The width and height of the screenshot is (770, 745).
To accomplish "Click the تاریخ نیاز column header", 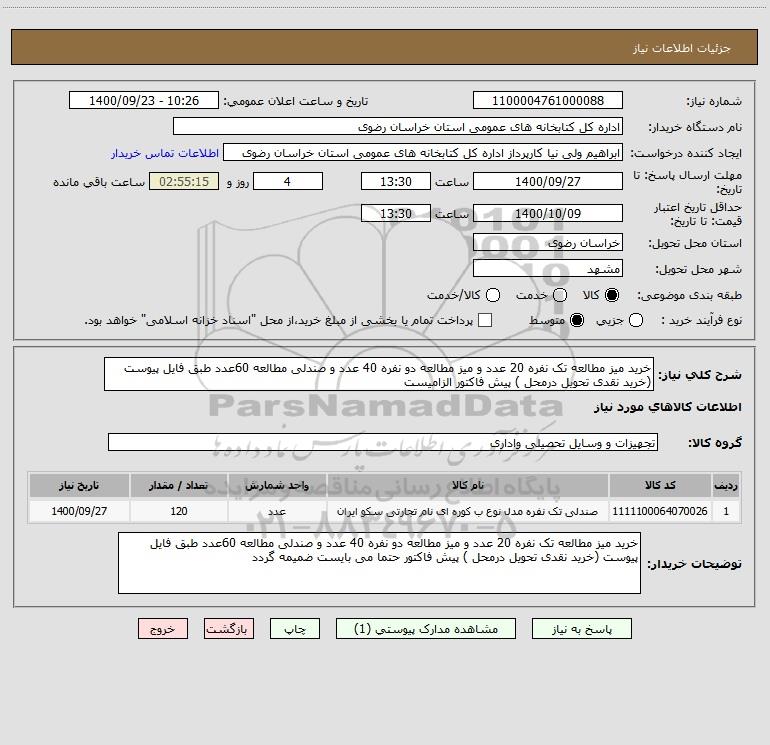I will 79,485.
